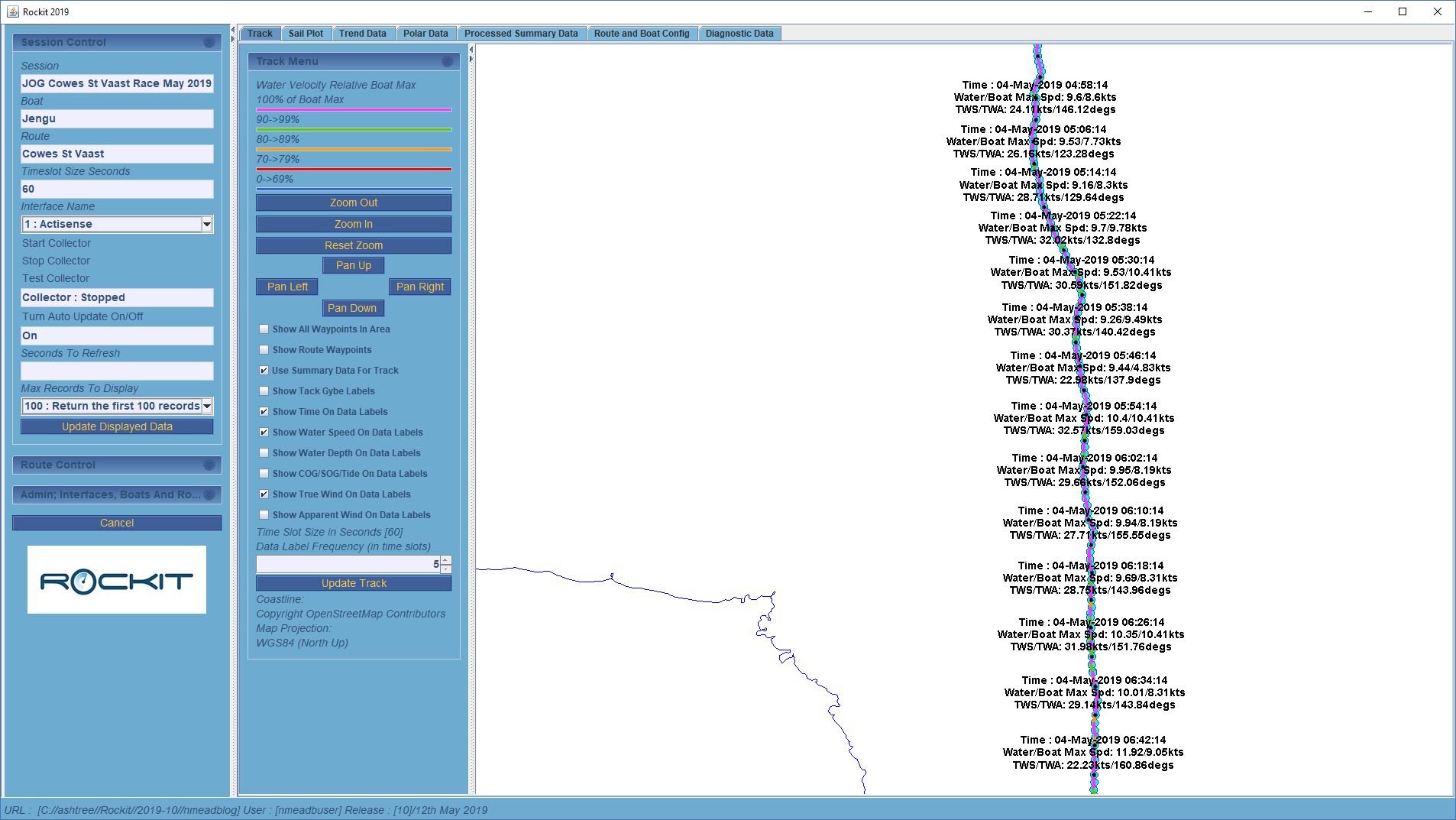Open the Interface Name dropdown
This screenshot has width=1456, height=820.
[206, 224]
